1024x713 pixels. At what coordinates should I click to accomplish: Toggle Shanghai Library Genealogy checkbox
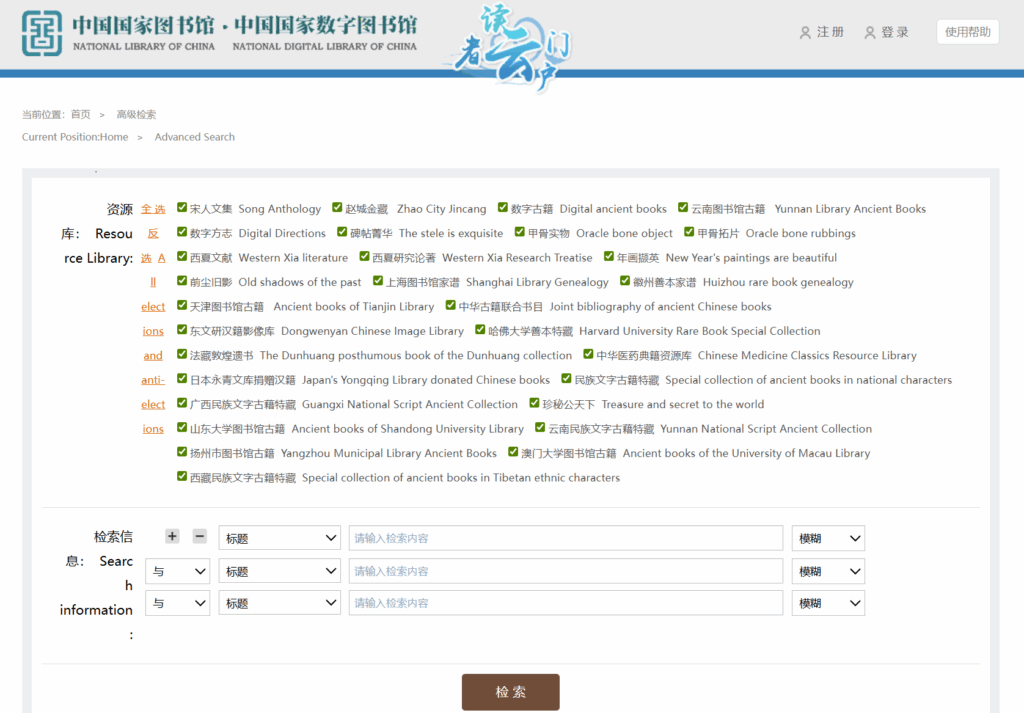[378, 281]
